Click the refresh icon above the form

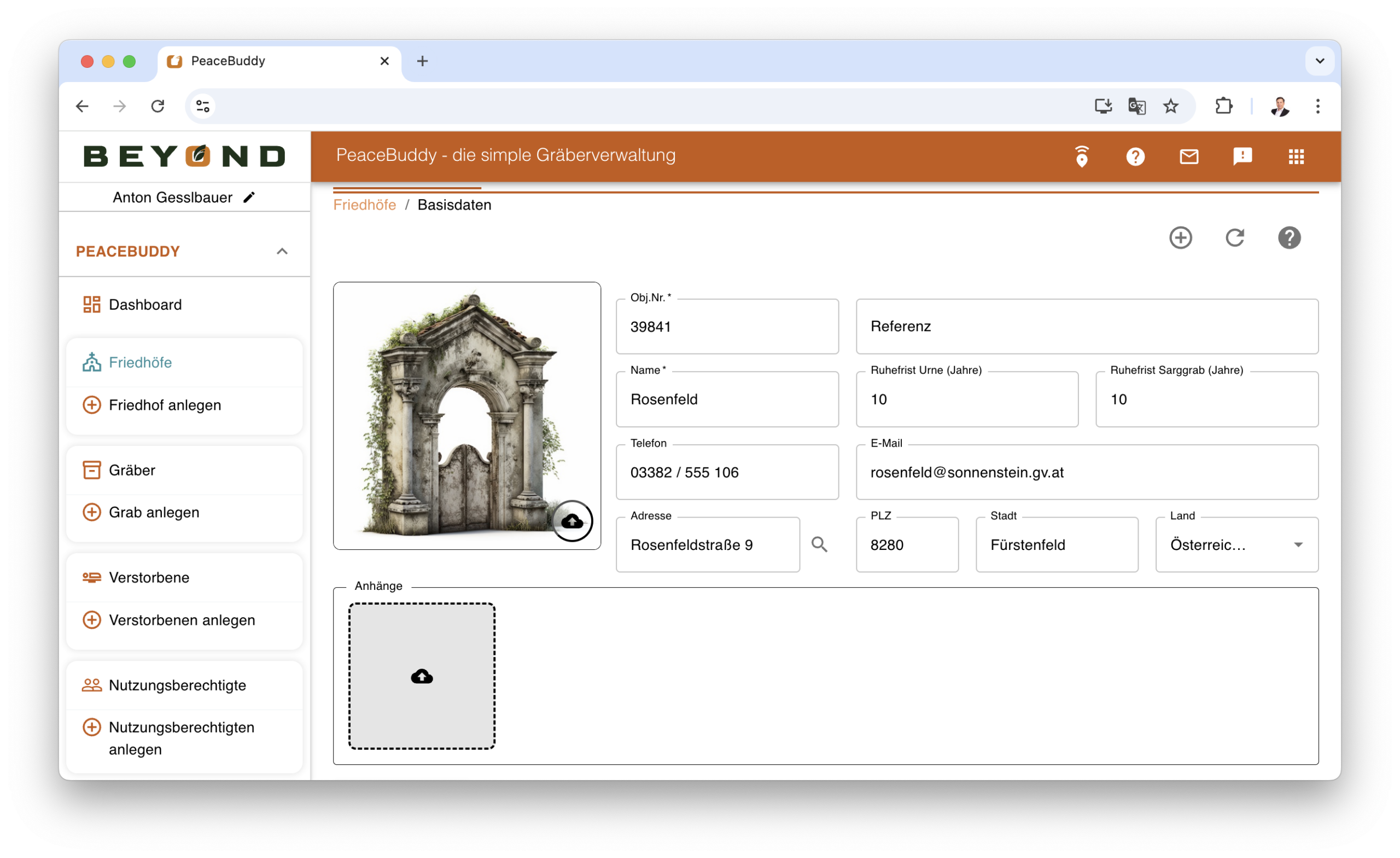pyautogui.click(x=1235, y=237)
